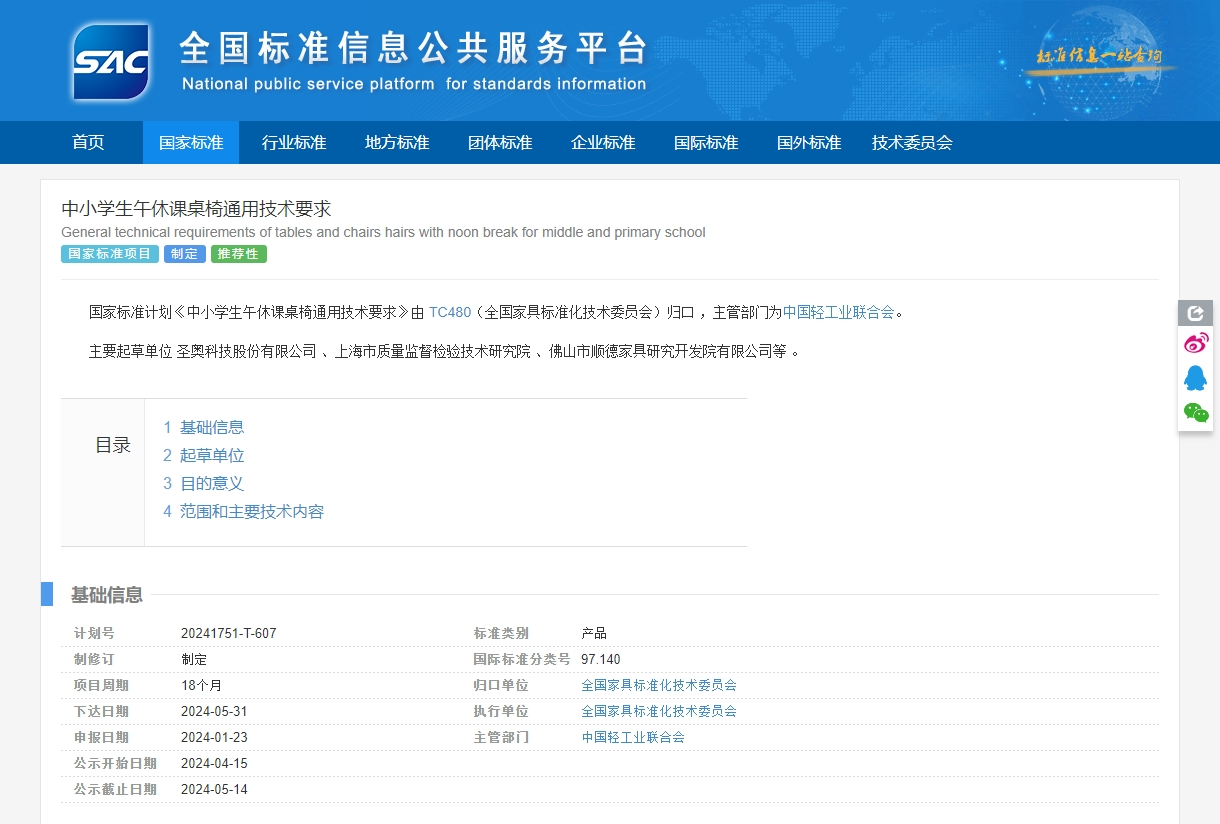Click the SAC logo in the header

click(111, 61)
